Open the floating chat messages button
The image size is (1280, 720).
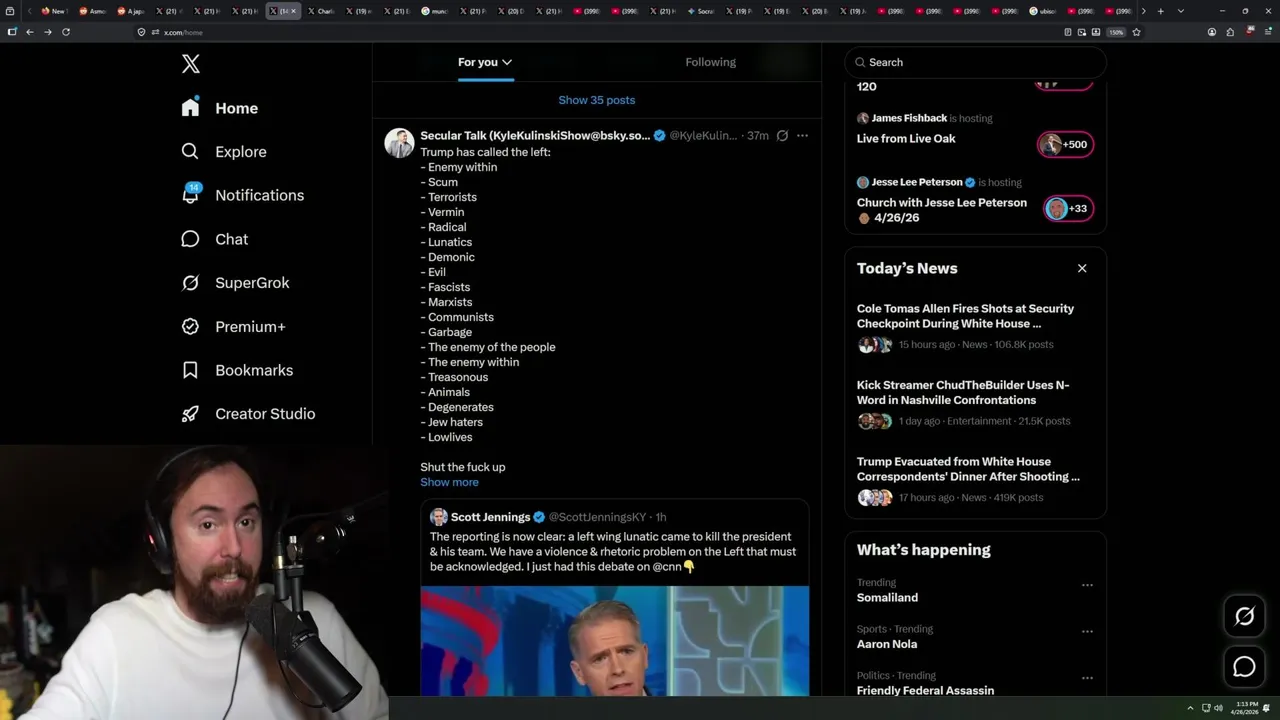click(1244, 667)
